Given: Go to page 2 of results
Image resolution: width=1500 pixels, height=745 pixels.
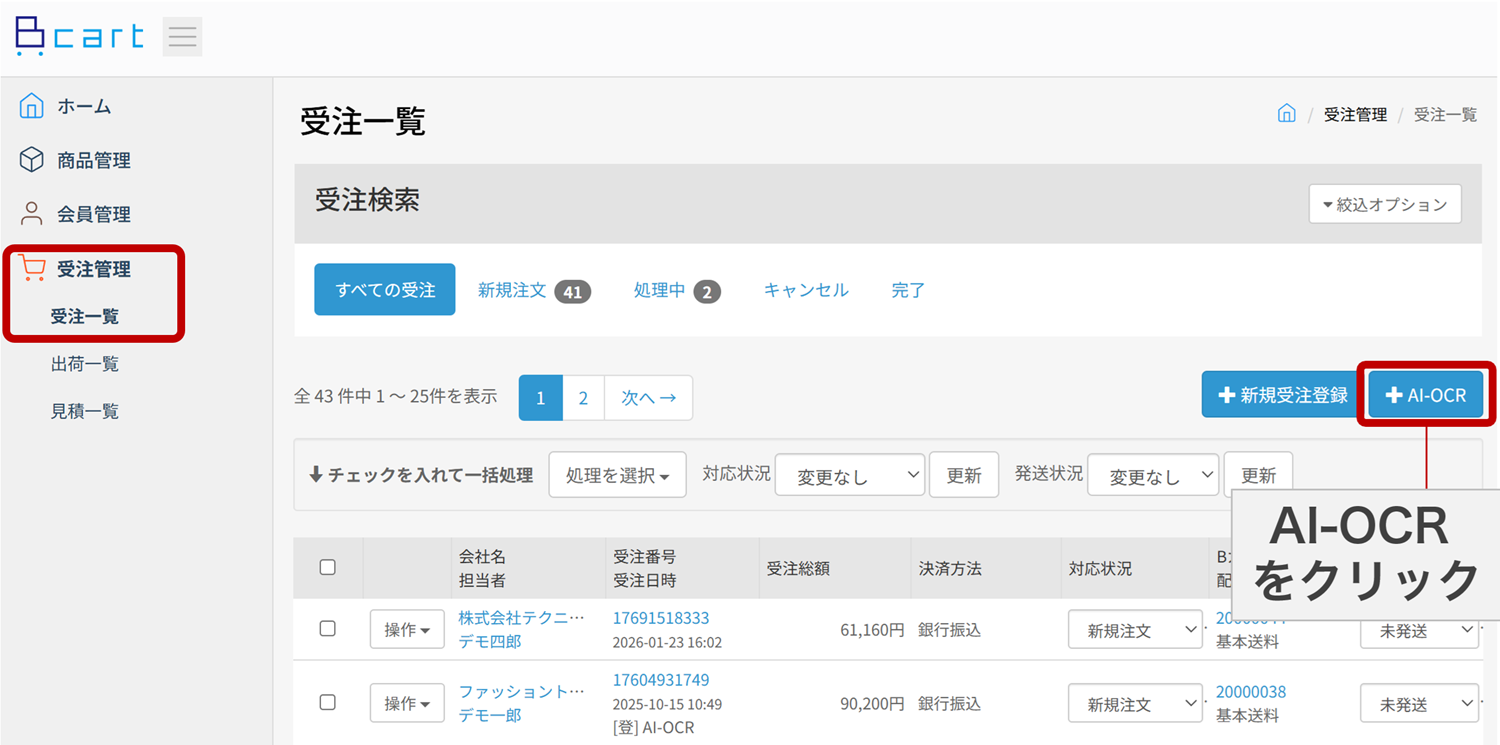Looking at the screenshot, I should click(x=583, y=398).
